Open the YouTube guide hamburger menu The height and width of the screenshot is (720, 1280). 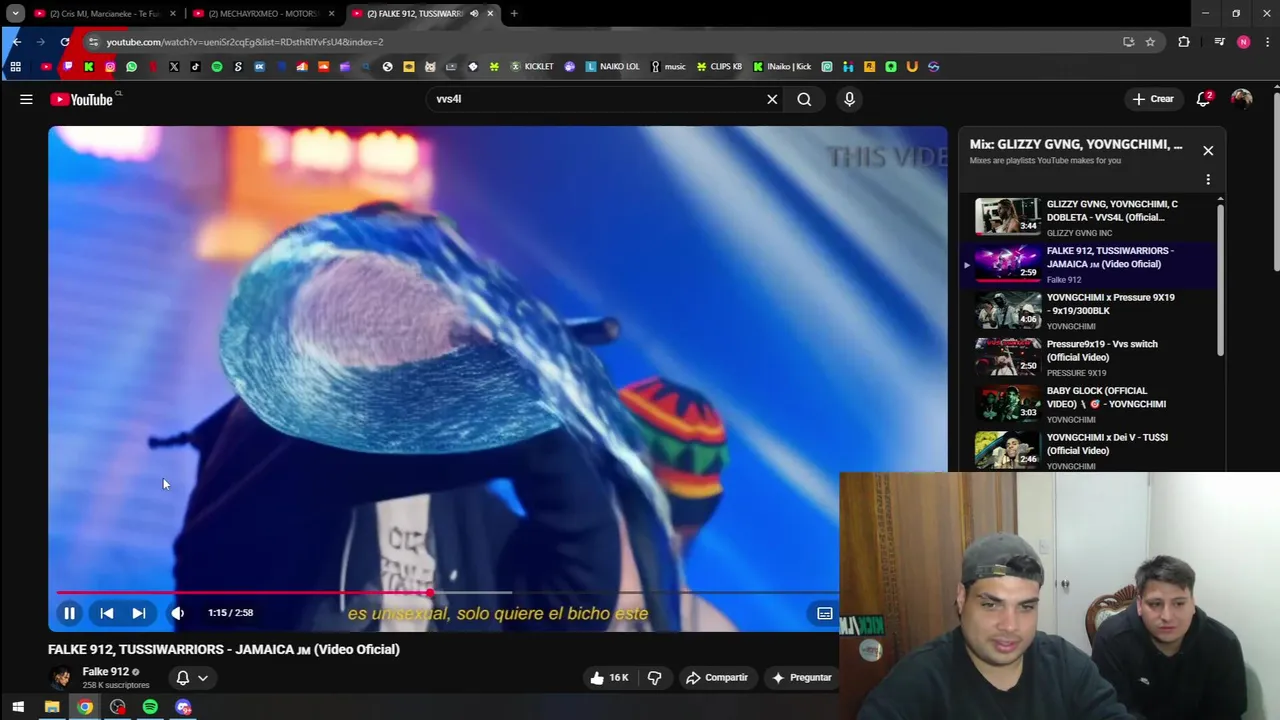pos(26,99)
